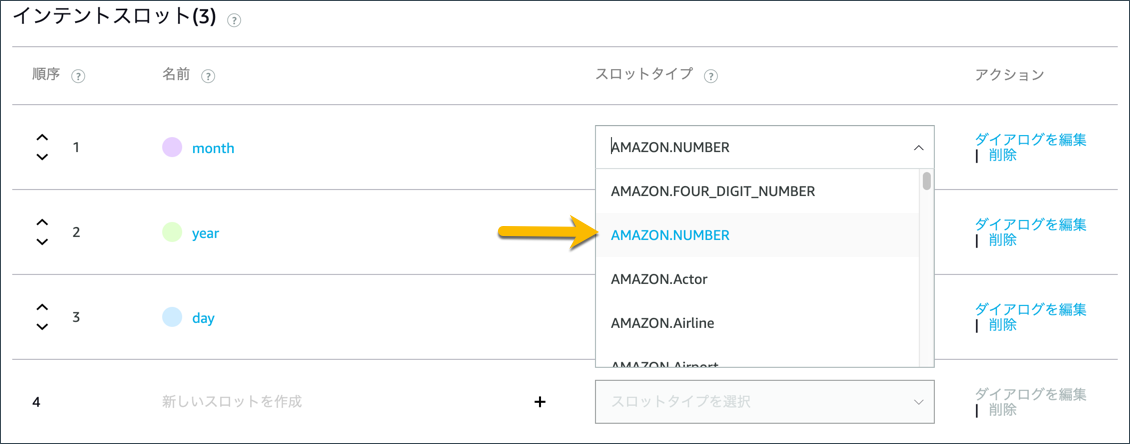Click help icon next to インテントスロット heading
This screenshot has height=444, width=1130.
point(234,21)
